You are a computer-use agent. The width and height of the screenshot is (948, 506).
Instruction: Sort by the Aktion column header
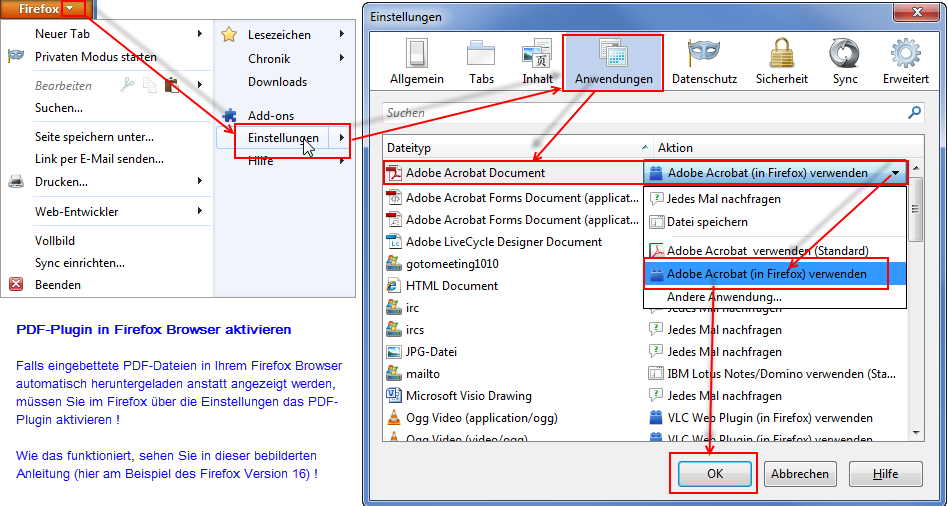coord(788,148)
